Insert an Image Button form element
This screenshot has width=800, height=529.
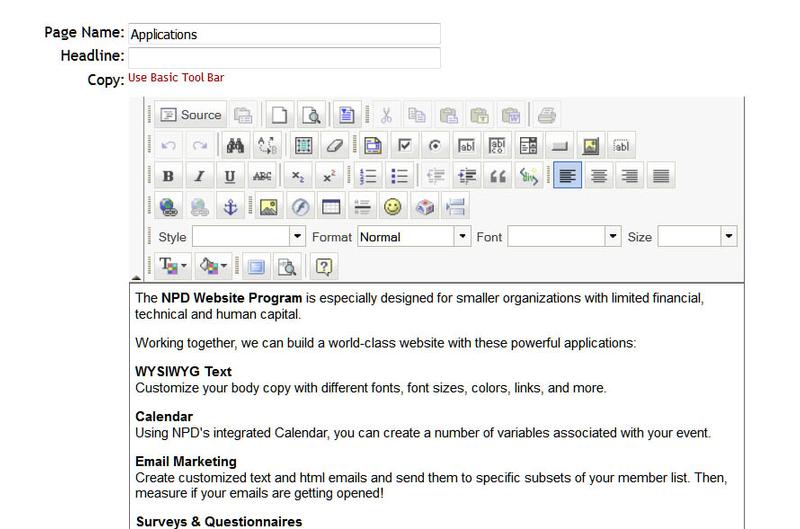pos(591,146)
